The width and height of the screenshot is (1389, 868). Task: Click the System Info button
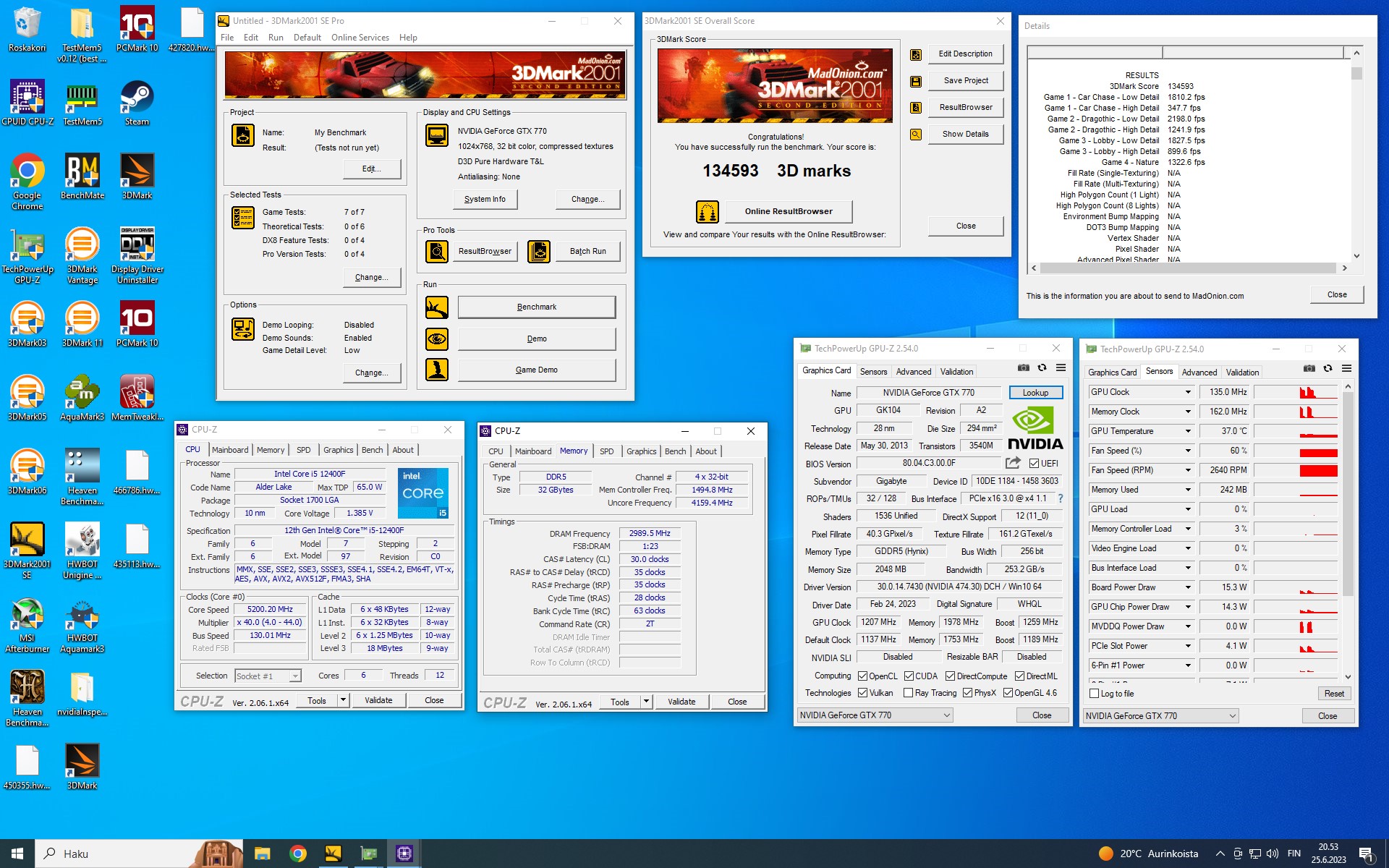click(485, 199)
